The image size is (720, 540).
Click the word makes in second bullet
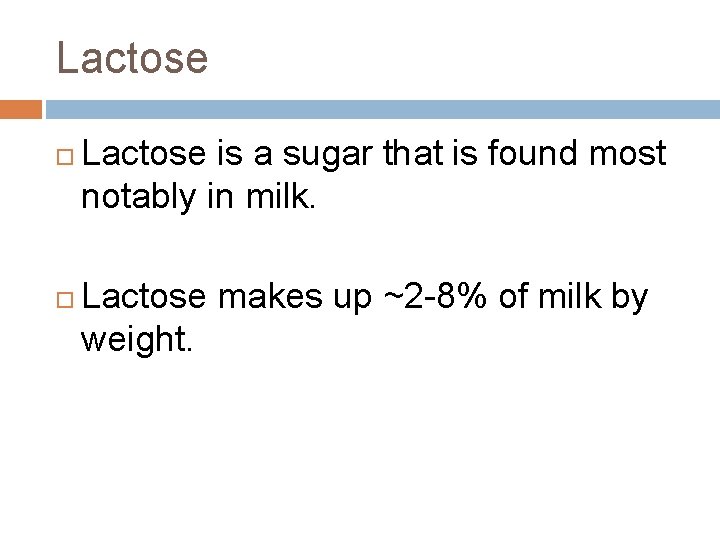pyautogui.click(x=270, y=296)
